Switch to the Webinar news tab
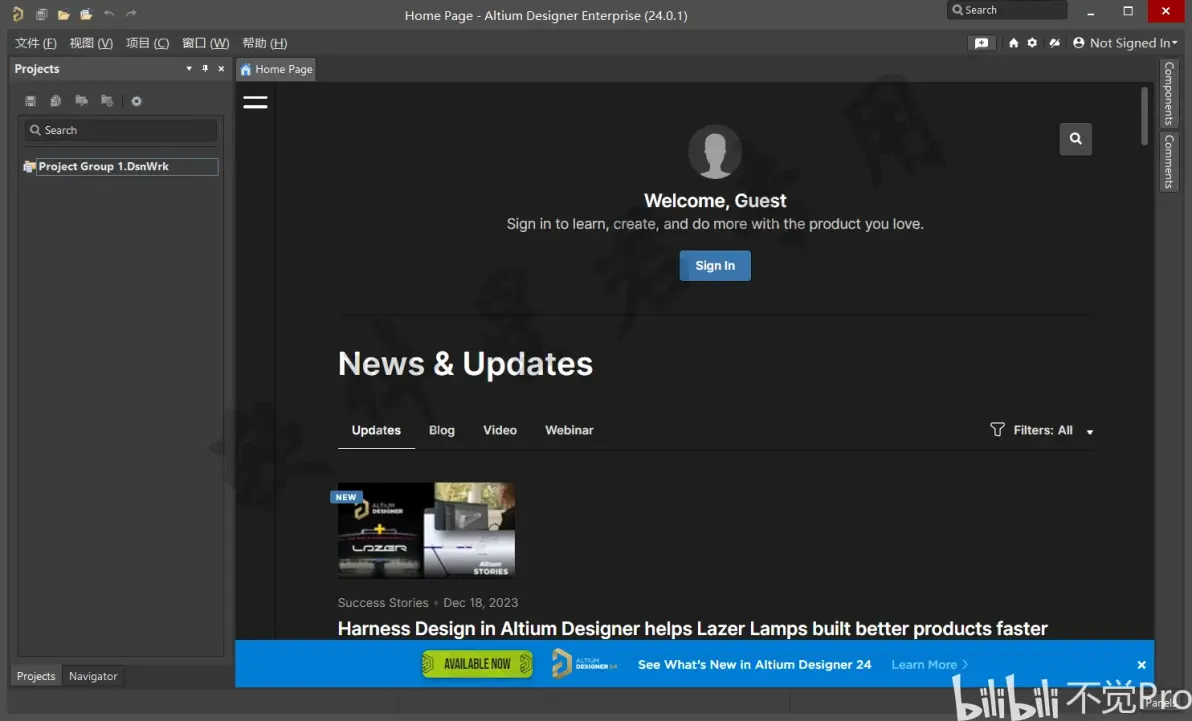Screen dimensions: 1192x721 pos(569,430)
